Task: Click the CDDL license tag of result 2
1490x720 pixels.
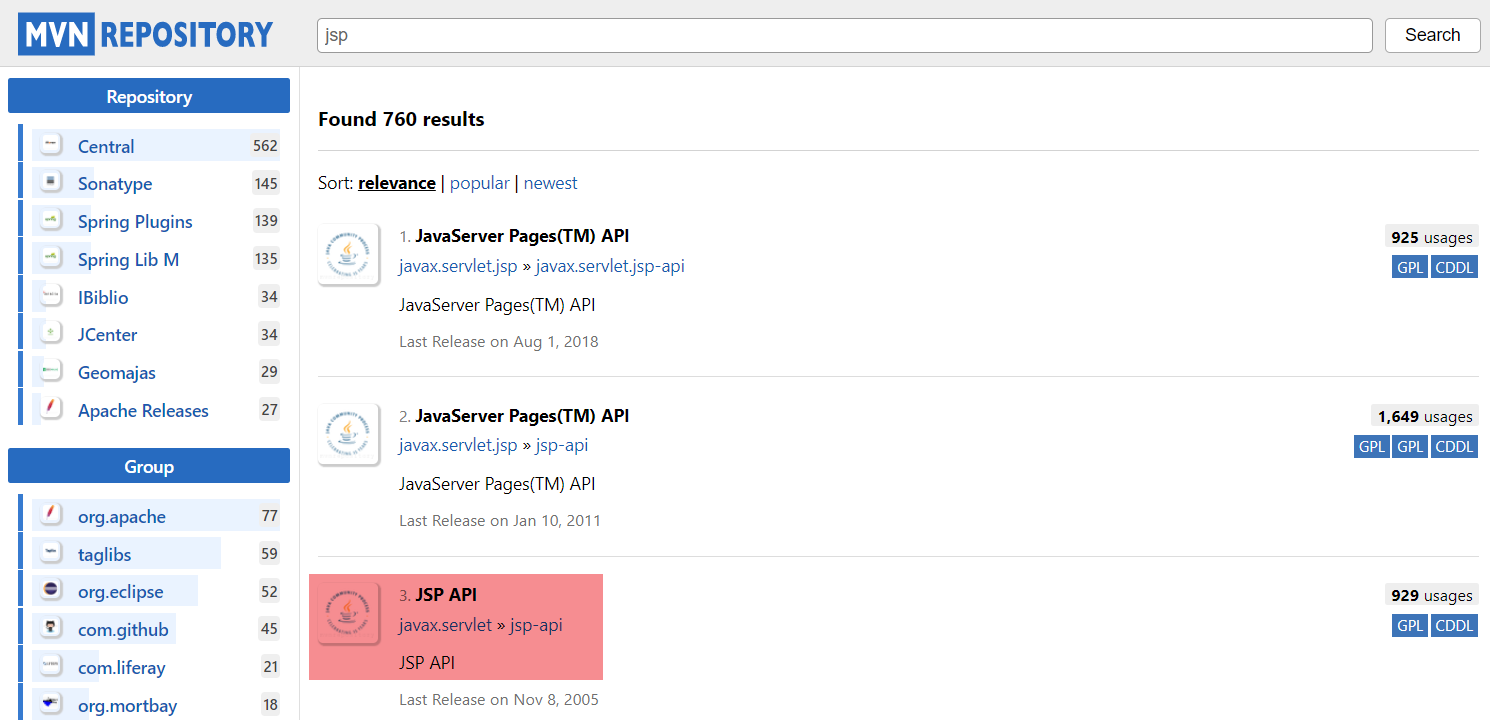Action: click(x=1454, y=446)
